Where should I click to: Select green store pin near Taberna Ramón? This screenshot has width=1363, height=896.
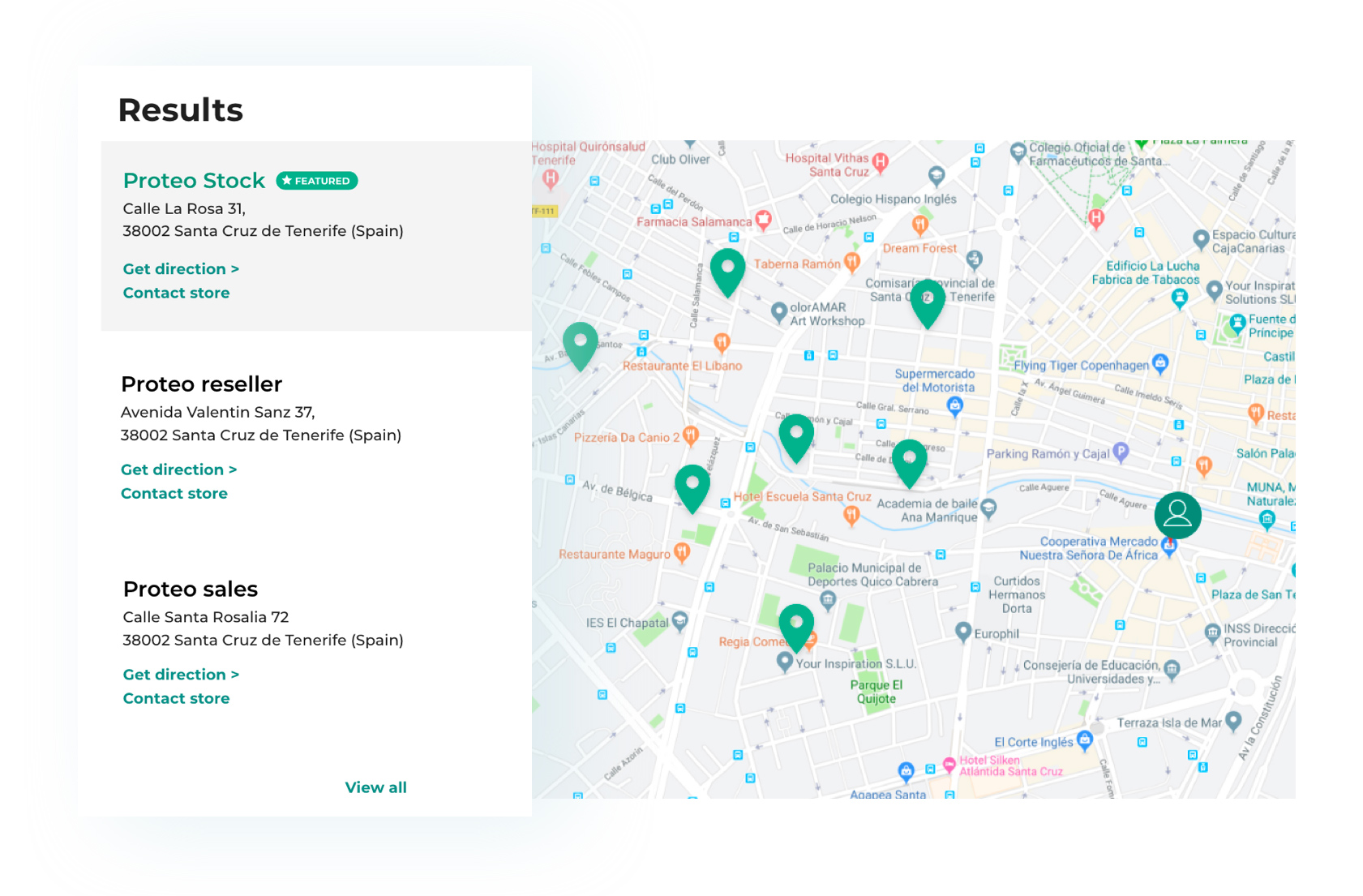point(727,272)
